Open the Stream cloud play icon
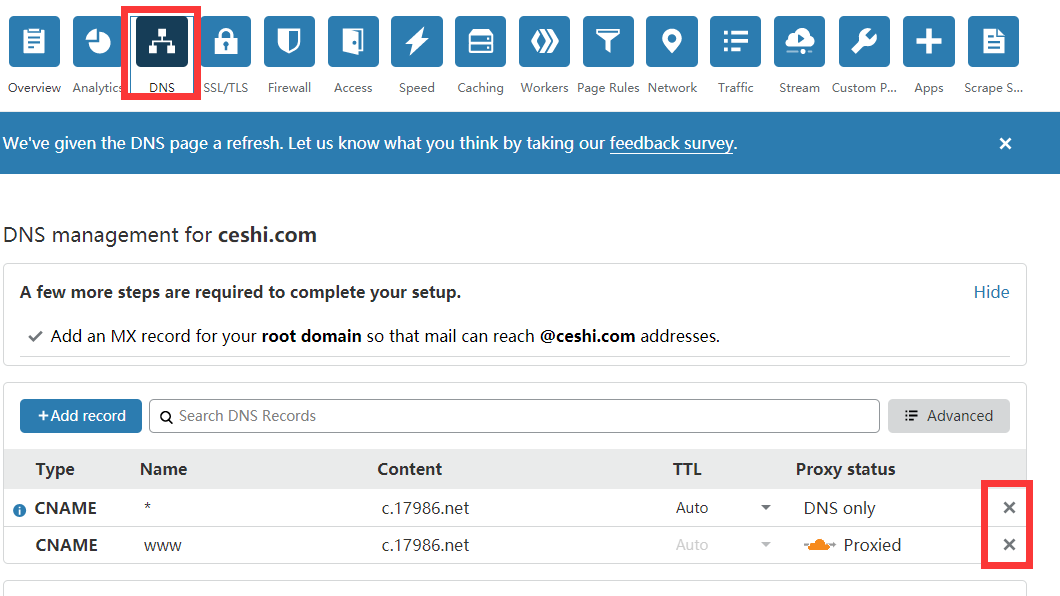This screenshot has width=1060, height=596. click(x=799, y=42)
